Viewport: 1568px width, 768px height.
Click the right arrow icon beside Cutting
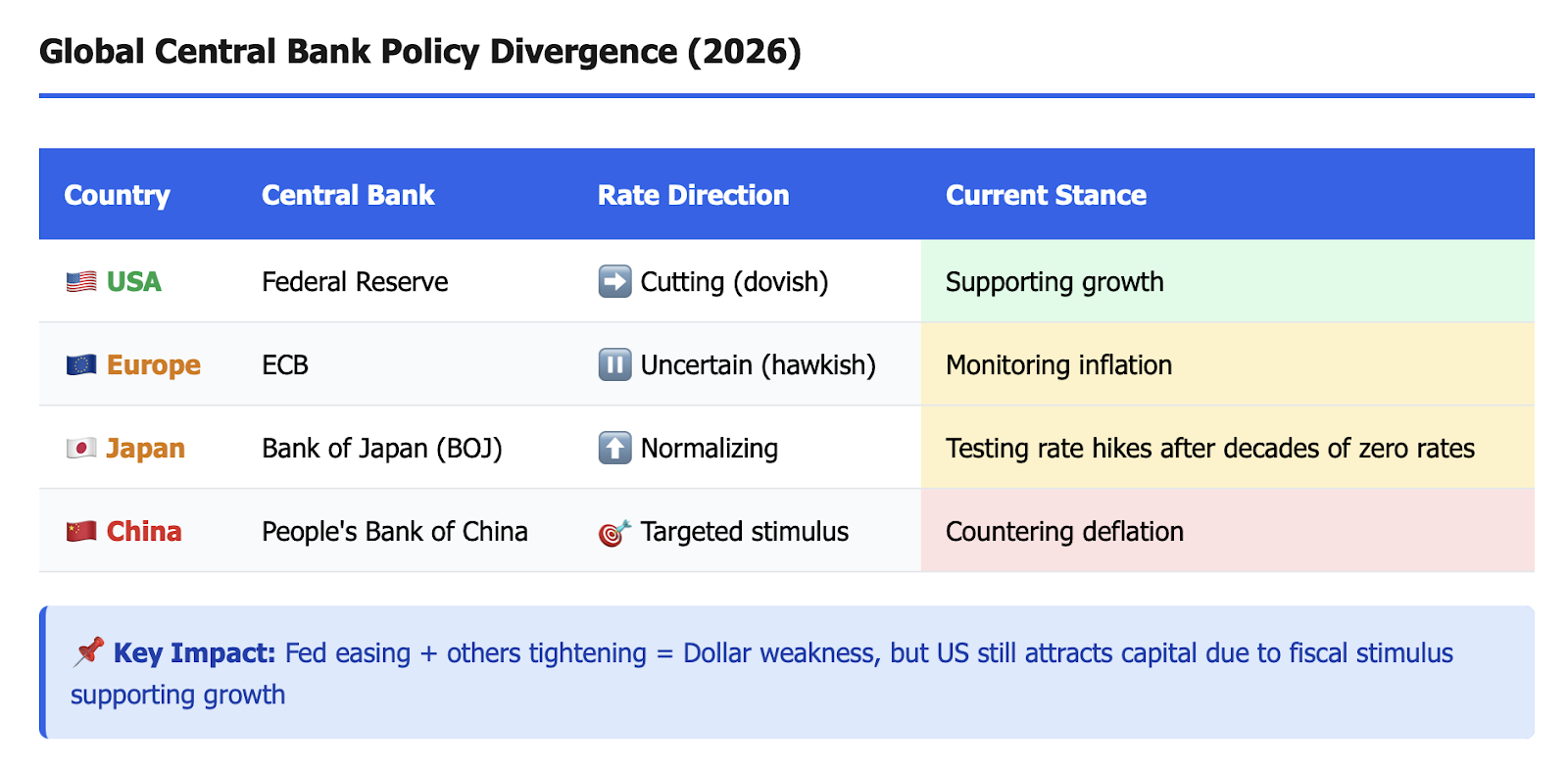pyautogui.click(x=614, y=282)
